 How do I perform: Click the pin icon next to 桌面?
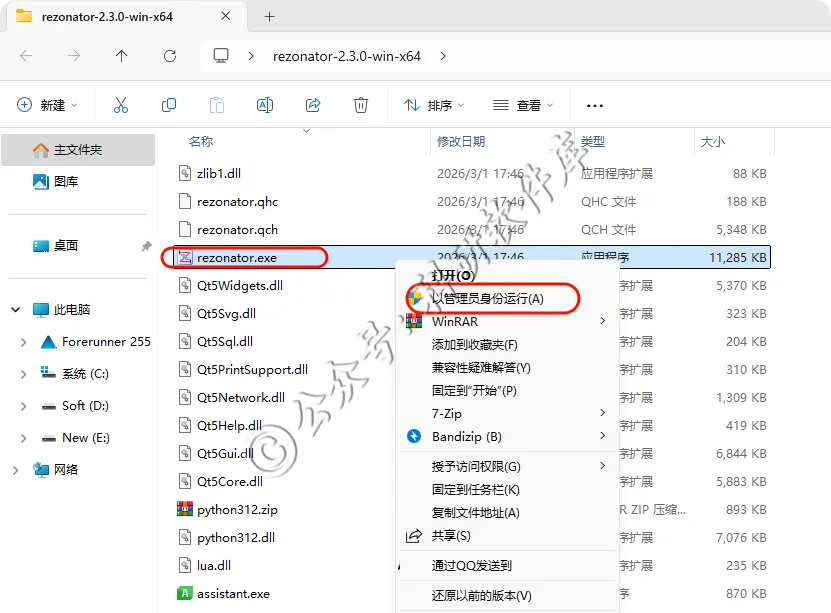[x=146, y=246]
